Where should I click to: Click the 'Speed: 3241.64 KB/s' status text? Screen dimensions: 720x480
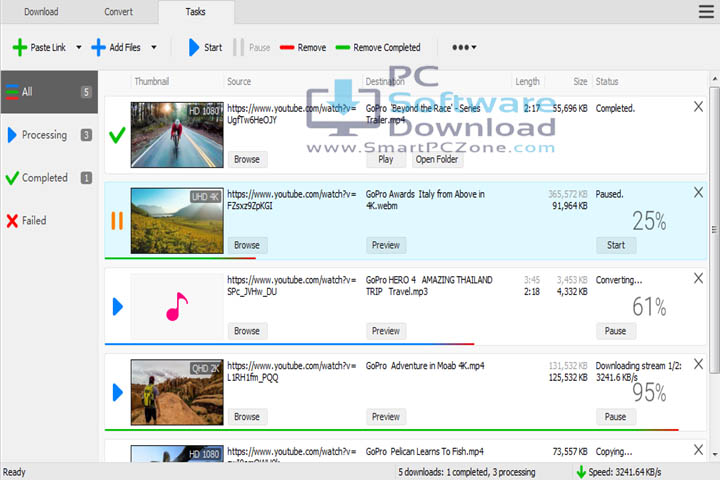pos(625,472)
